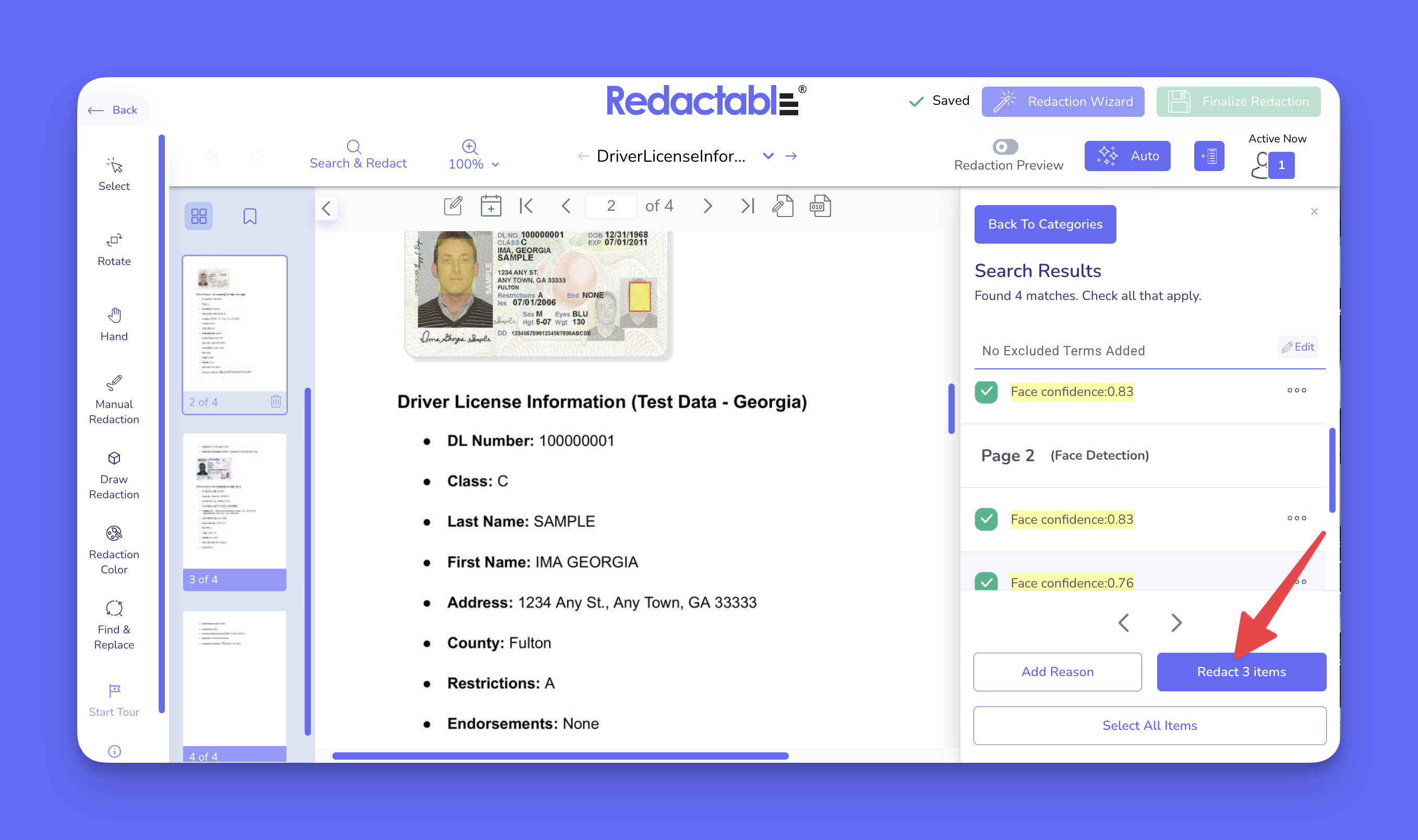
Task: Uncheck the Face confidence:0.76 checkbox
Action: (x=986, y=581)
